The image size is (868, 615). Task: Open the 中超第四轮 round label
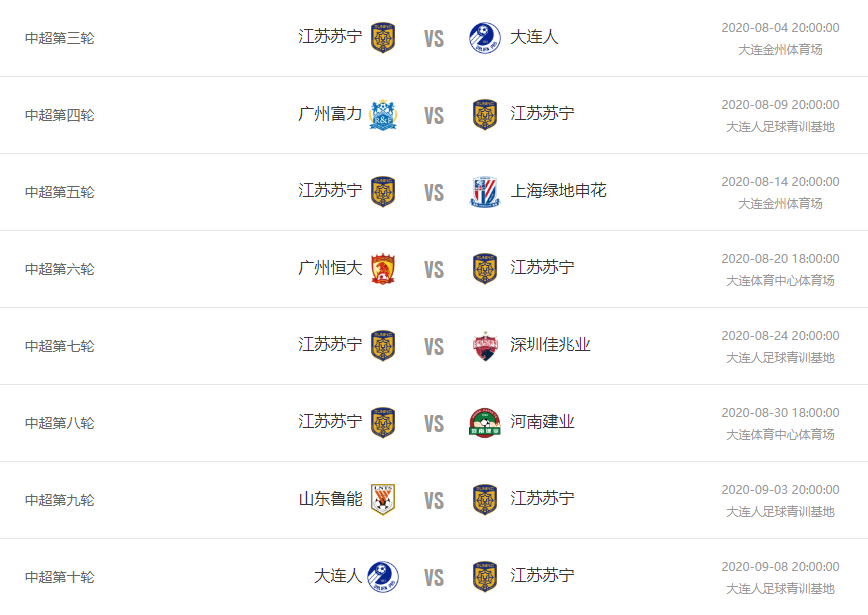tap(60, 115)
